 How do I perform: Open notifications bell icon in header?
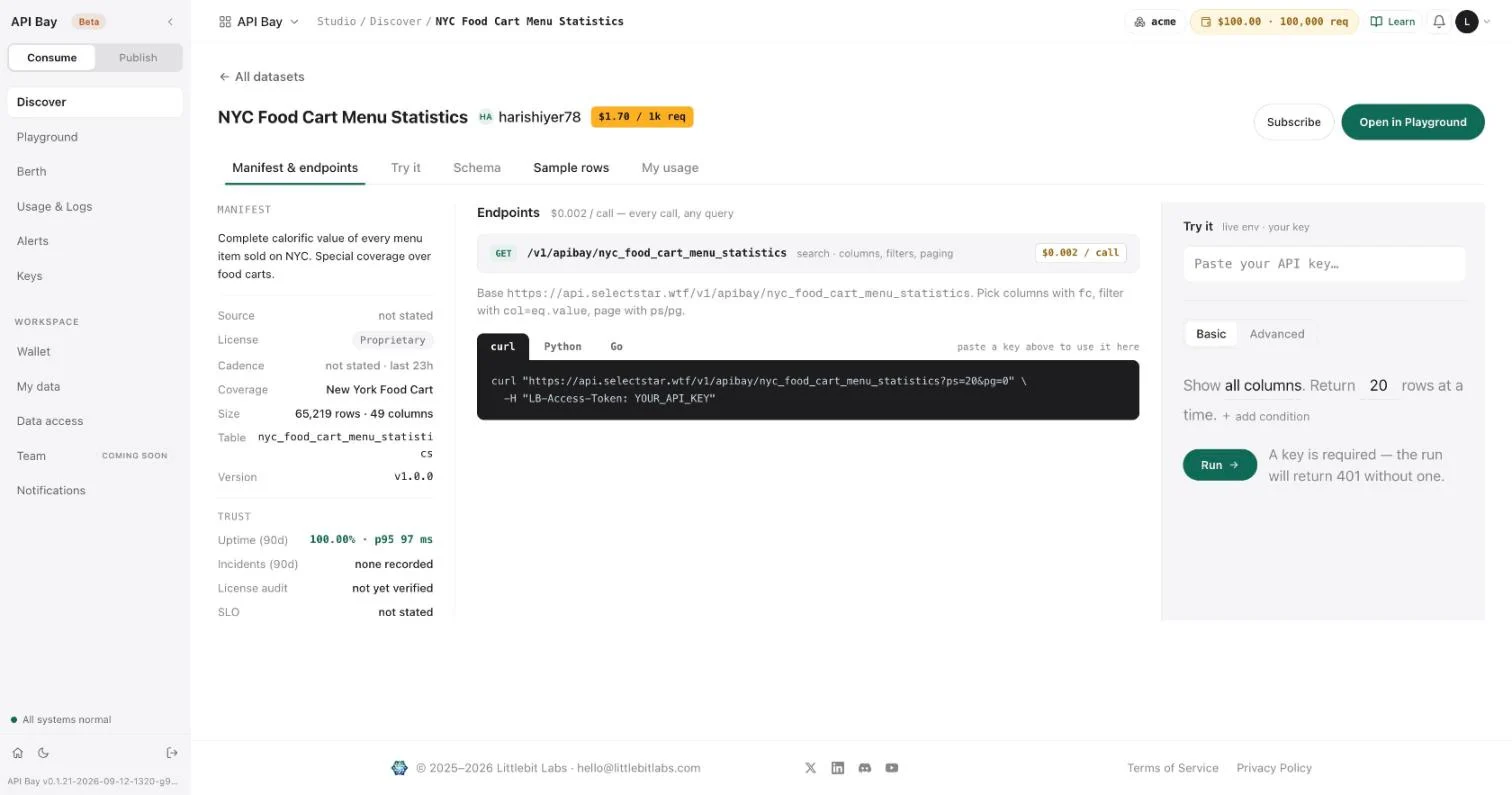click(x=1439, y=21)
